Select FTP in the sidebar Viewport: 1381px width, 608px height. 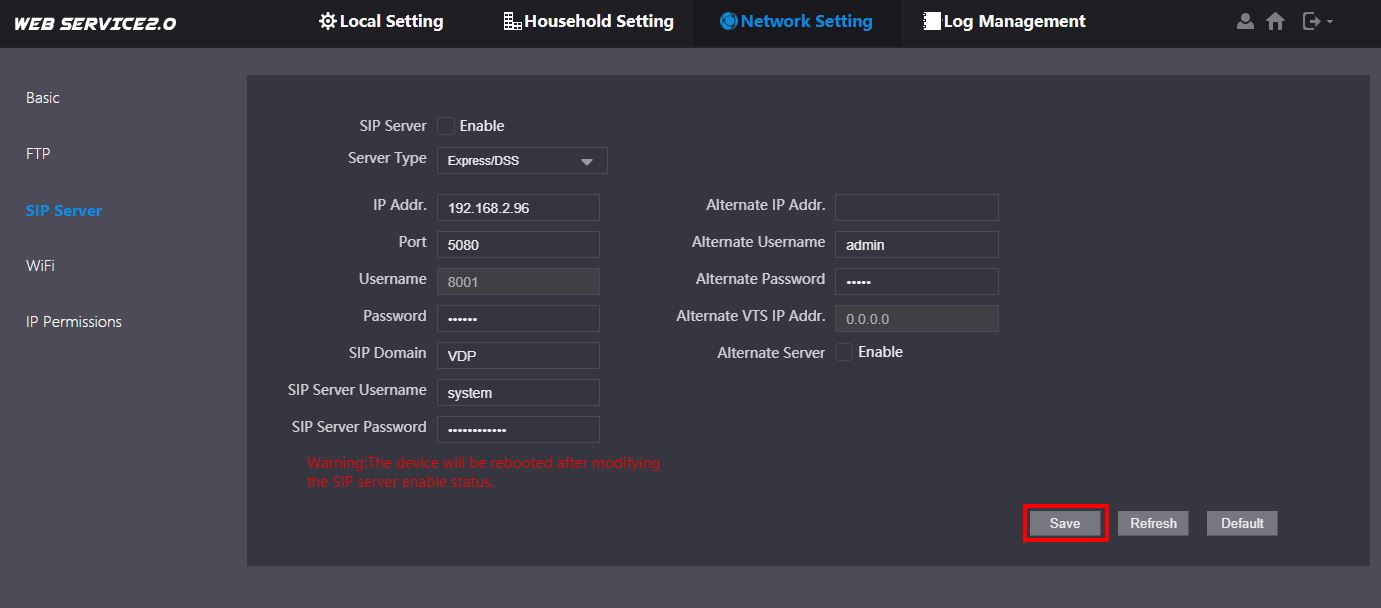tap(38, 154)
